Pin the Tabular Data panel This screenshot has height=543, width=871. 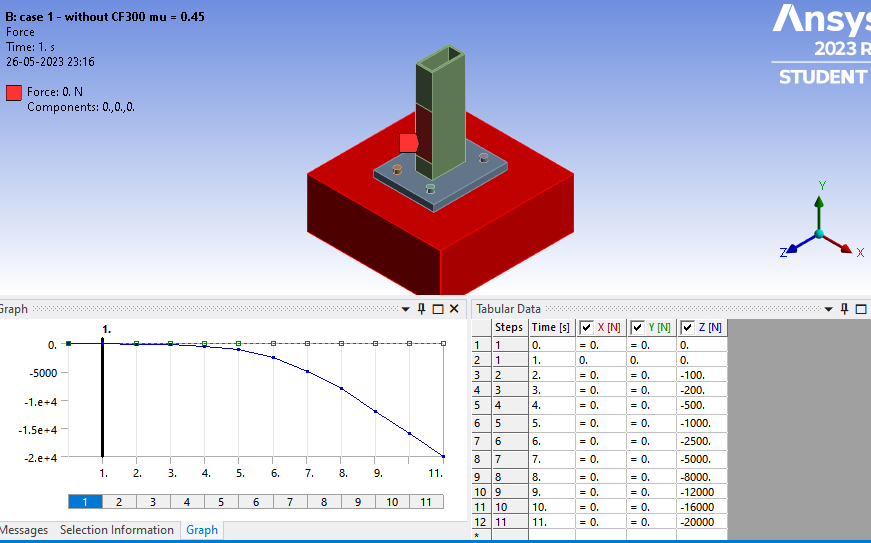[845, 309]
